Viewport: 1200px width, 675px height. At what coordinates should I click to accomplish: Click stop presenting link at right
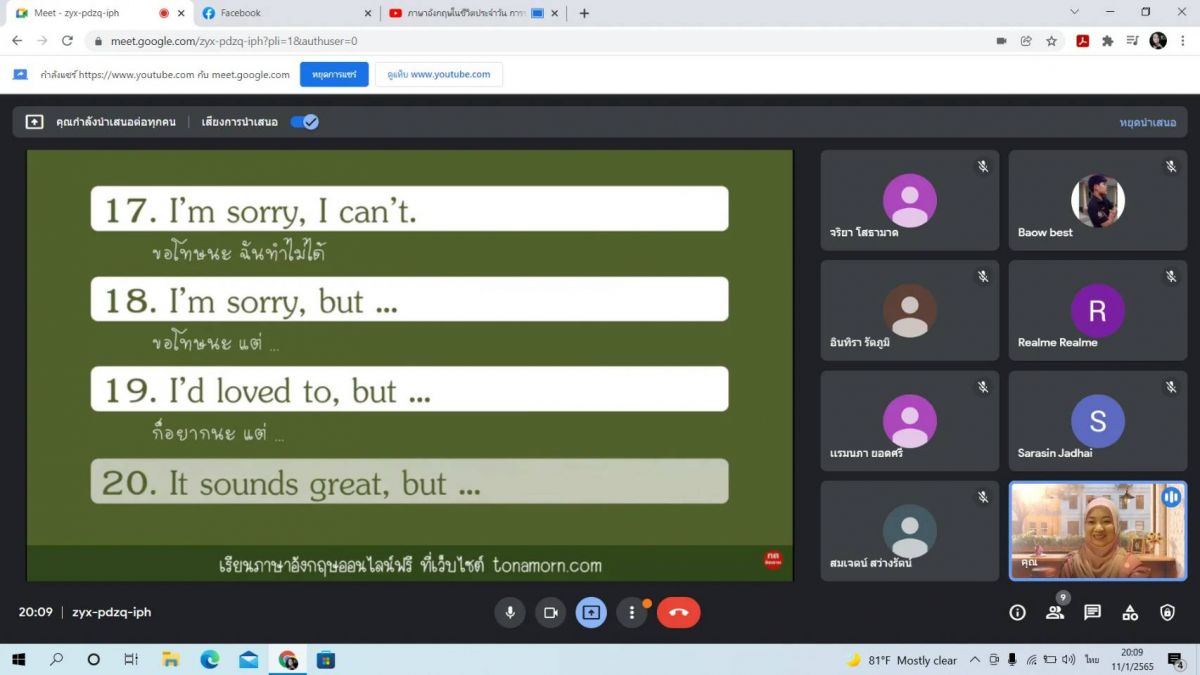click(x=1147, y=122)
